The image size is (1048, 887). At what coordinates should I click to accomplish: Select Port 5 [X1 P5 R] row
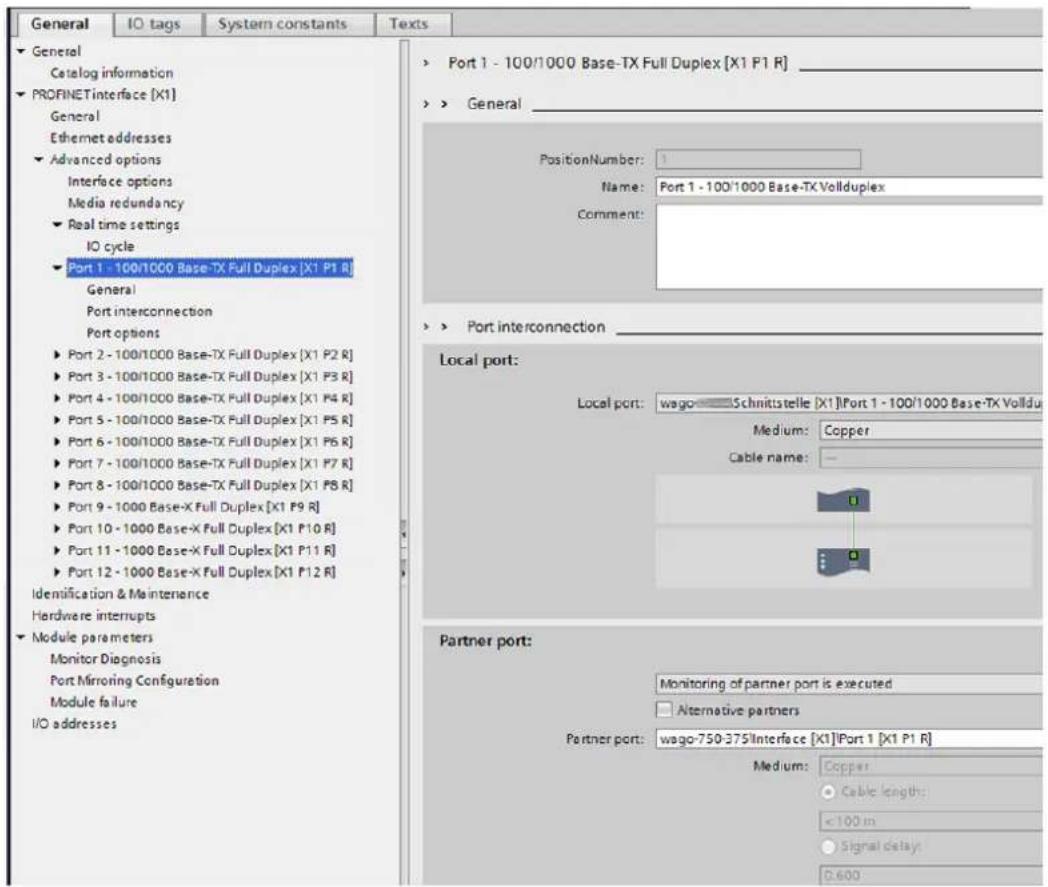211,420
